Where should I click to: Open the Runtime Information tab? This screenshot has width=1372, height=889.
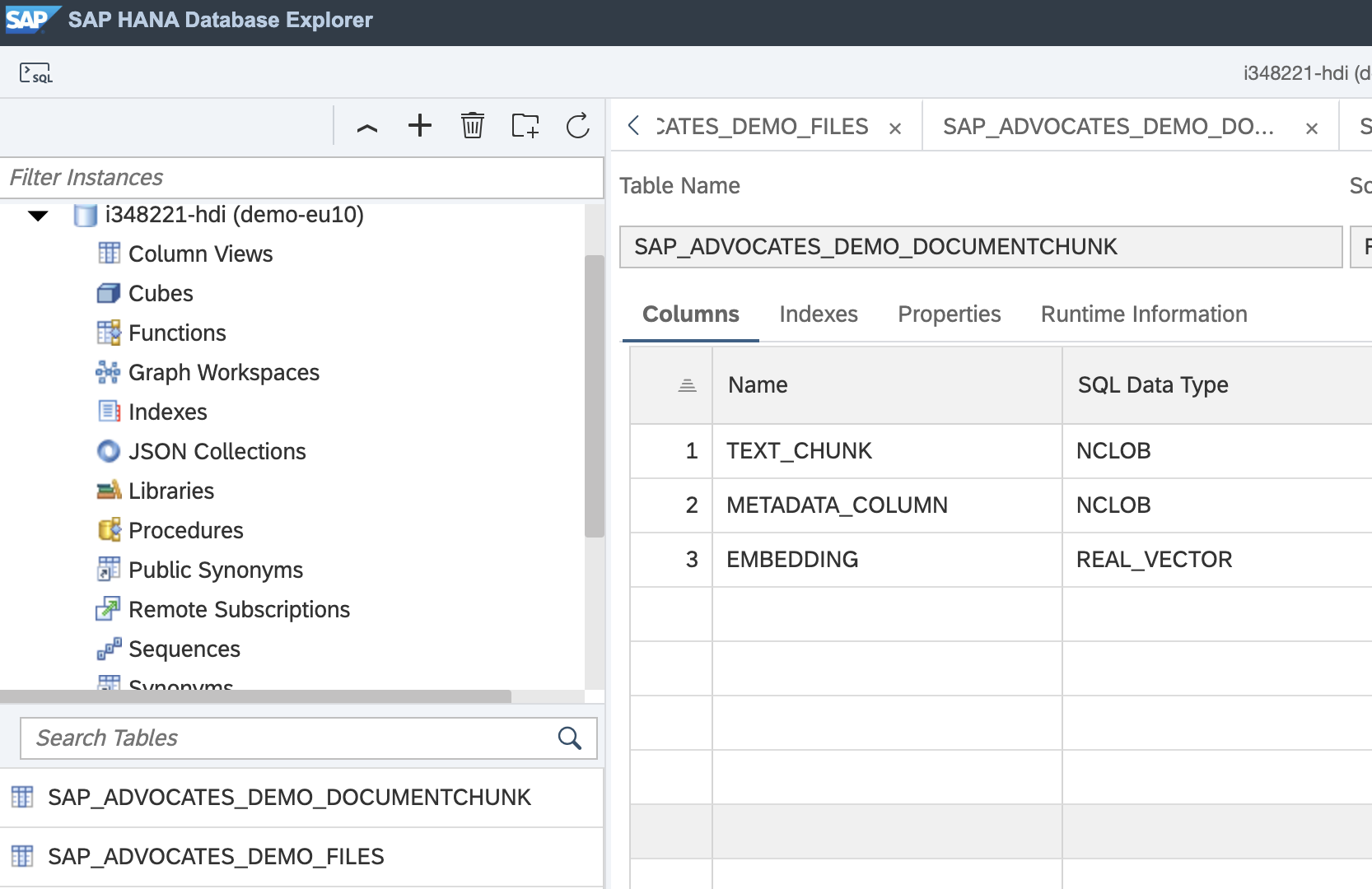pos(1144,314)
